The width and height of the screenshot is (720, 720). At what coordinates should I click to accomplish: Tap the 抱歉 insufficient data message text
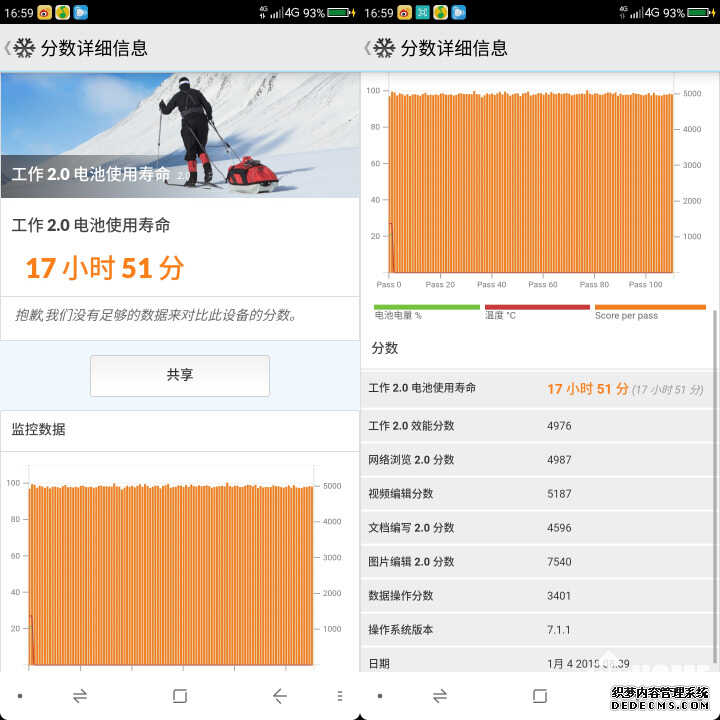point(156,315)
